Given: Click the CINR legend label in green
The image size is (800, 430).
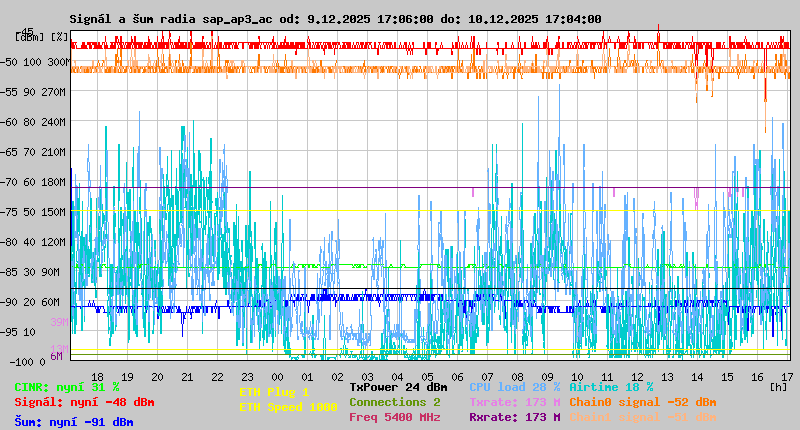Looking at the screenshot, I should [x=67, y=387].
